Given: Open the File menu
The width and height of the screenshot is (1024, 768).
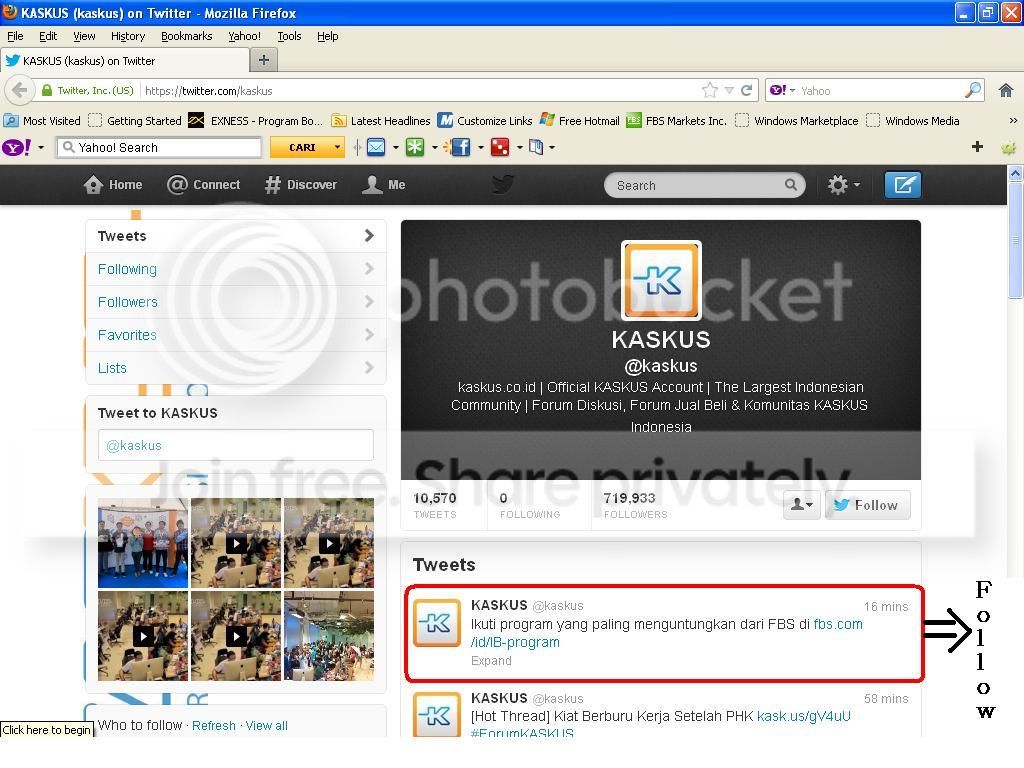Looking at the screenshot, I should click(x=15, y=36).
